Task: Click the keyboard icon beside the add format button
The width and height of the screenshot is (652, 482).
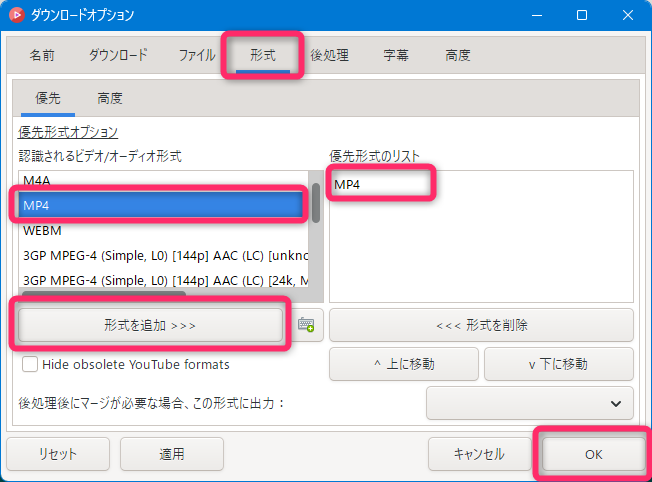Action: (306, 325)
